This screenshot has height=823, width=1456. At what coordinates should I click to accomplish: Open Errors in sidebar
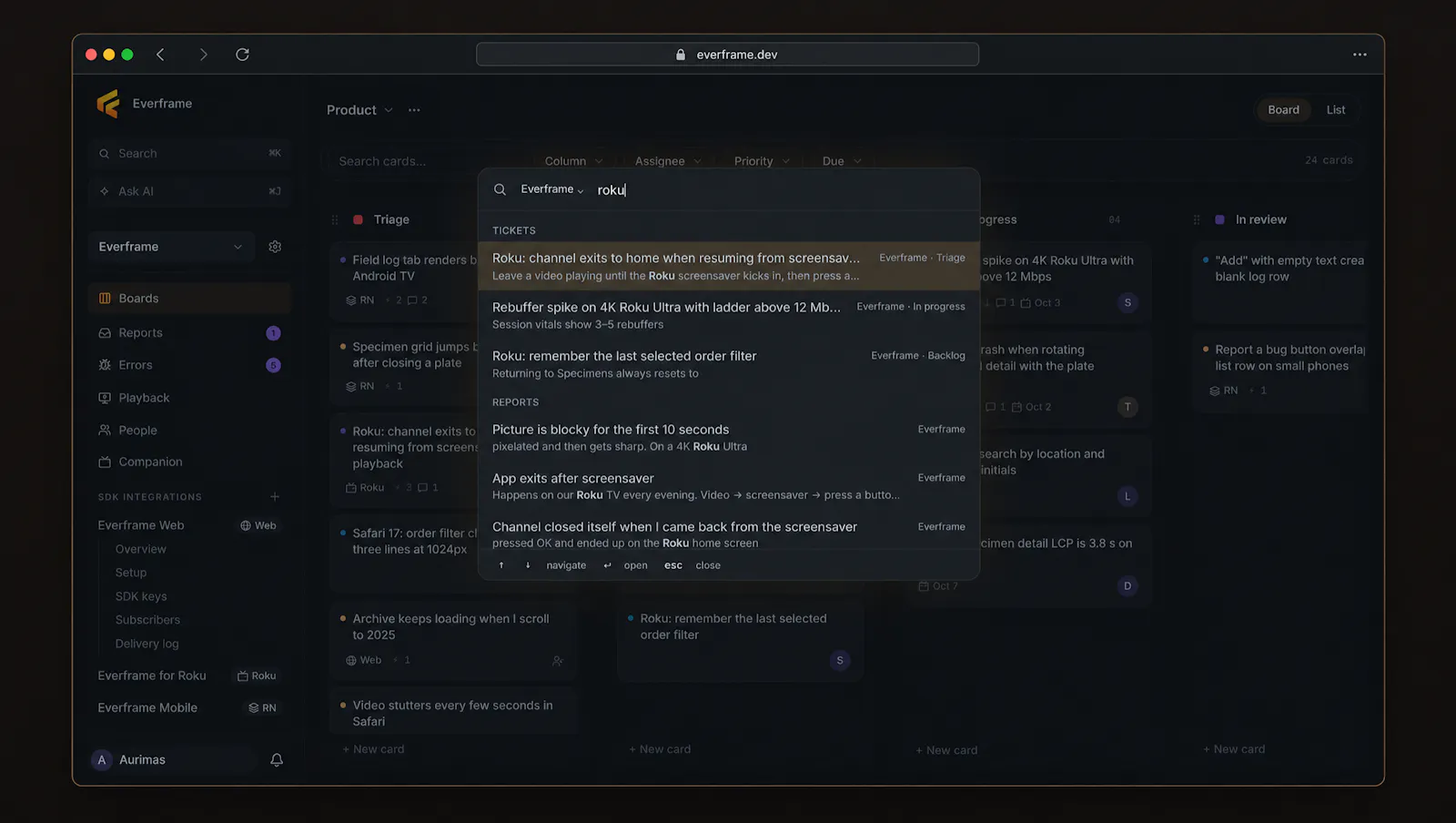coord(190,365)
